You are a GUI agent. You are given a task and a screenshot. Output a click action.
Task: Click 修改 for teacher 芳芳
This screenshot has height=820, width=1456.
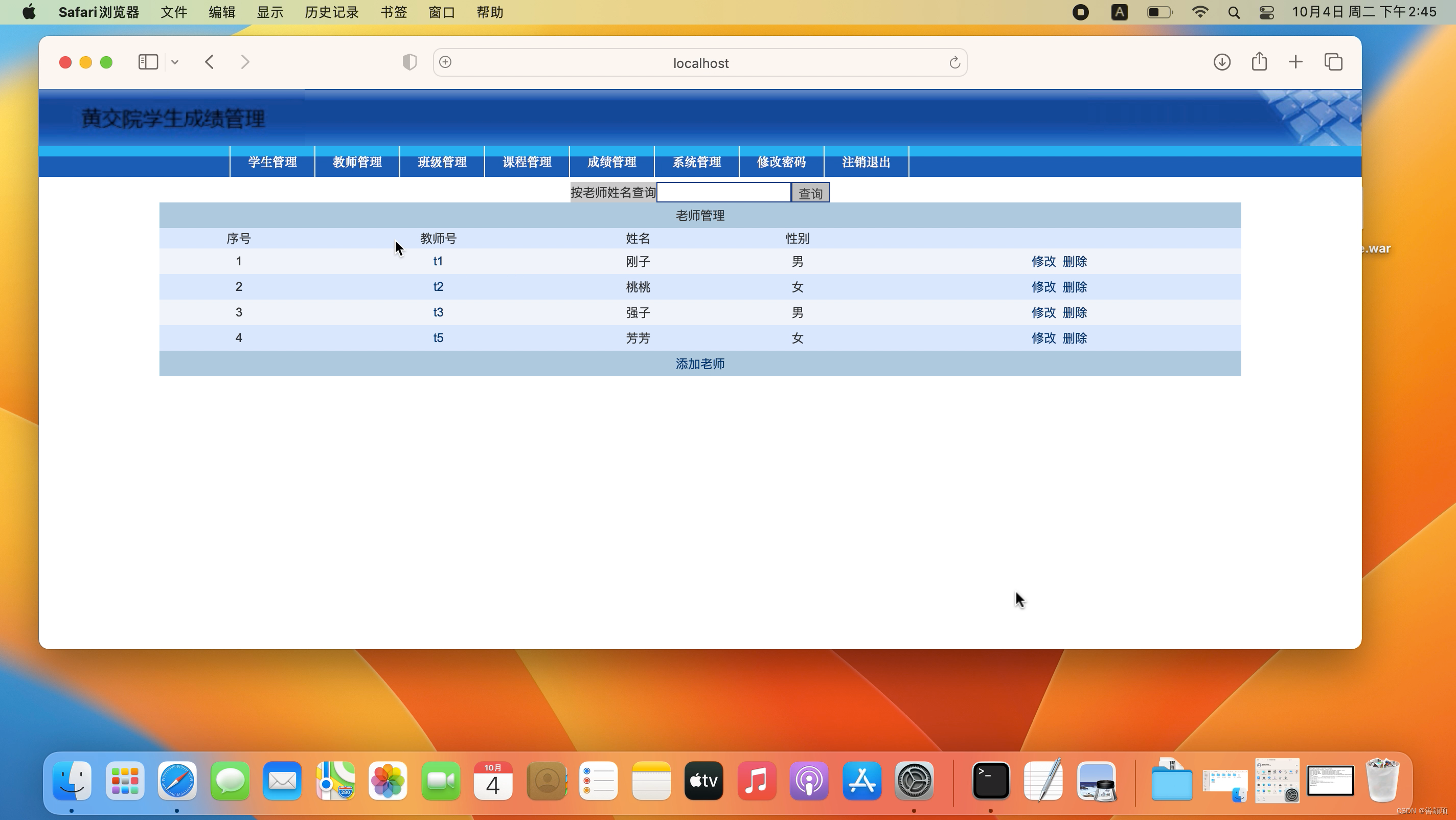tap(1043, 338)
